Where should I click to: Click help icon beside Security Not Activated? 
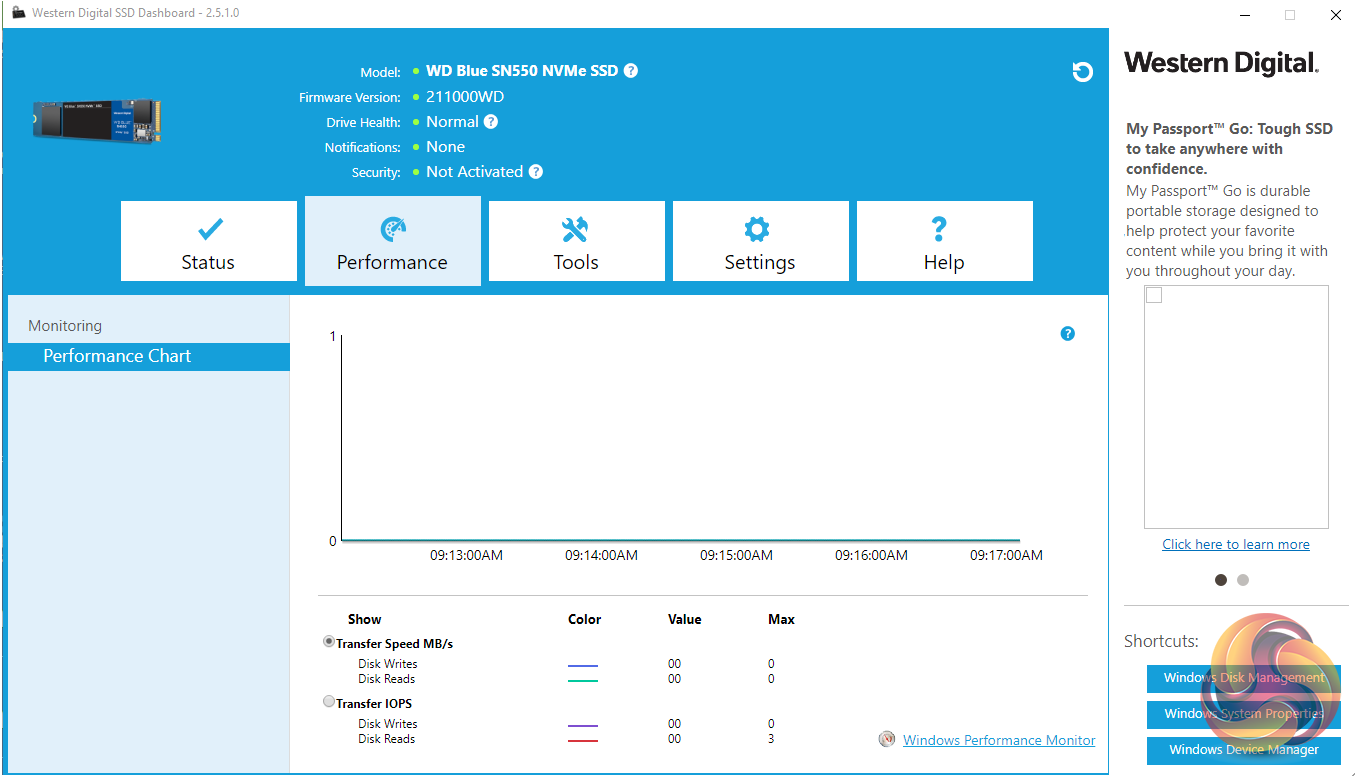(536, 172)
